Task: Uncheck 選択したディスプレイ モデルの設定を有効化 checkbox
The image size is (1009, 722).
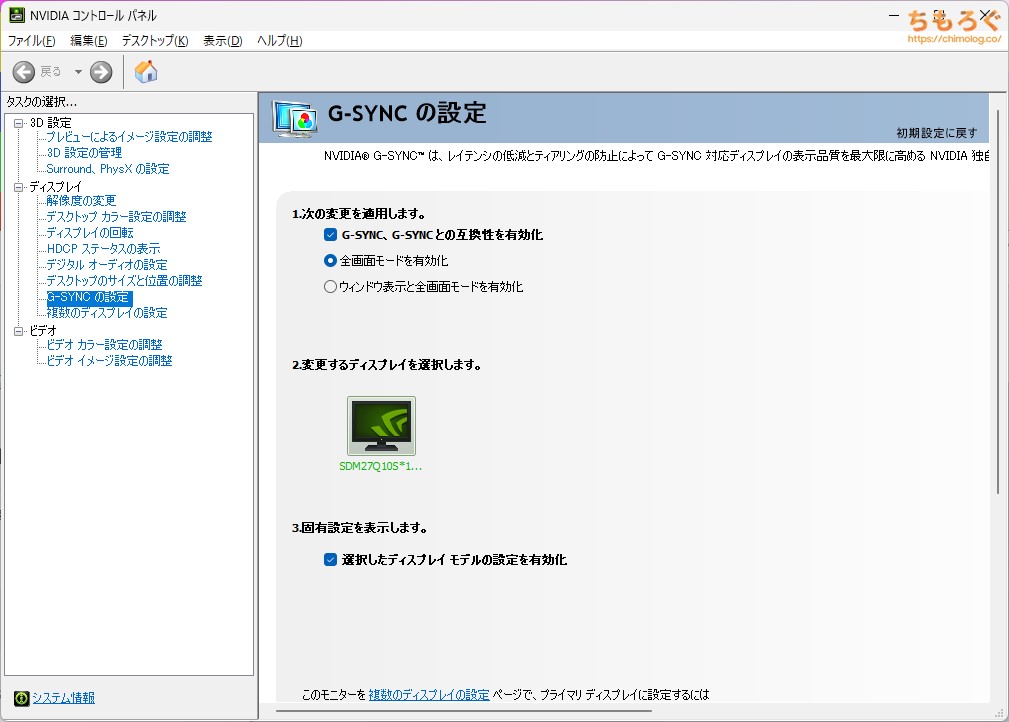Action: (x=331, y=560)
